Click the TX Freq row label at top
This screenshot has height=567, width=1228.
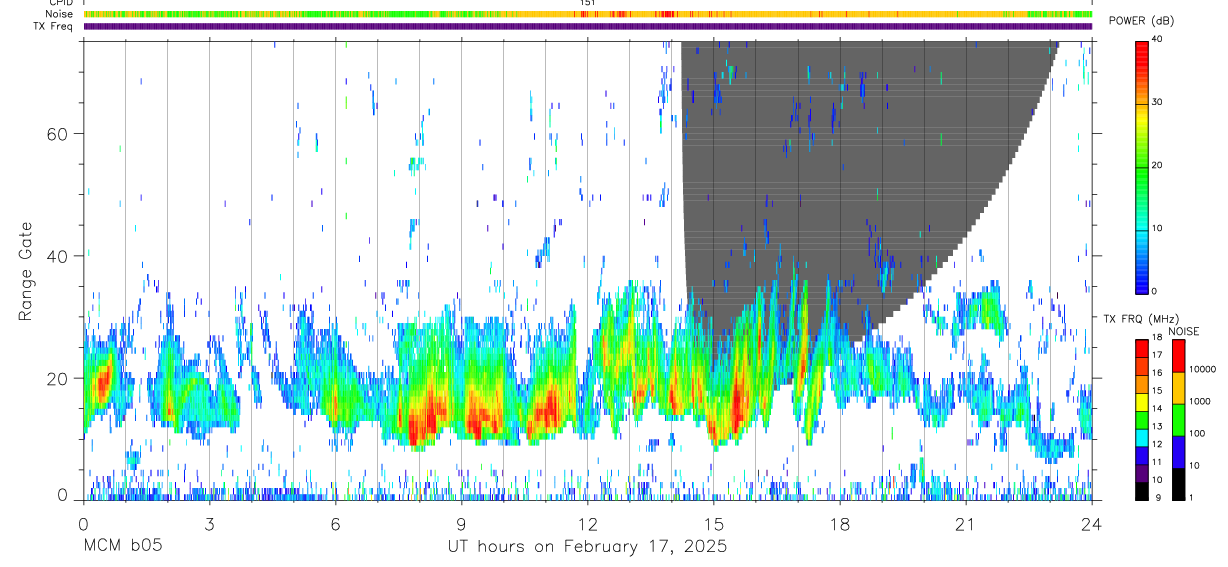click(x=51, y=26)
